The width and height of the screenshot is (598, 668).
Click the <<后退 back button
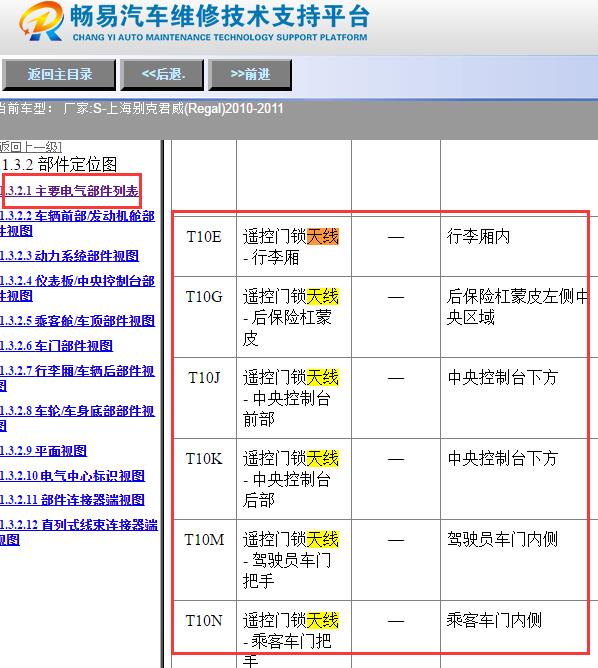tap(162, 75)
